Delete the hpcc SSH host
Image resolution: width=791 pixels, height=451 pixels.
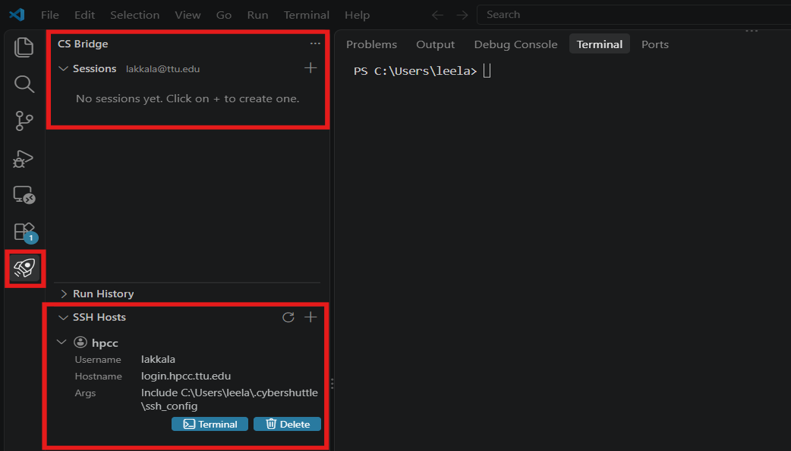point(287,424)
